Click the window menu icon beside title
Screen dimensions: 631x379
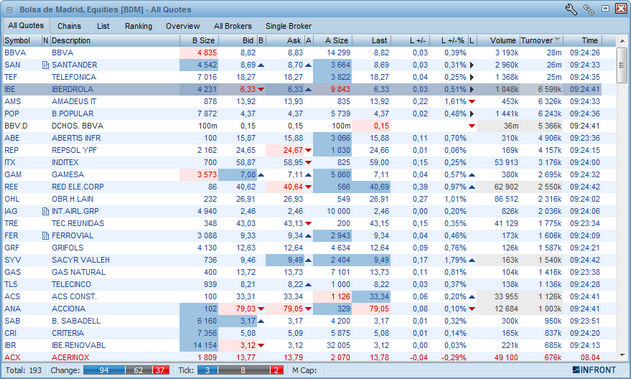coord(9,10)
